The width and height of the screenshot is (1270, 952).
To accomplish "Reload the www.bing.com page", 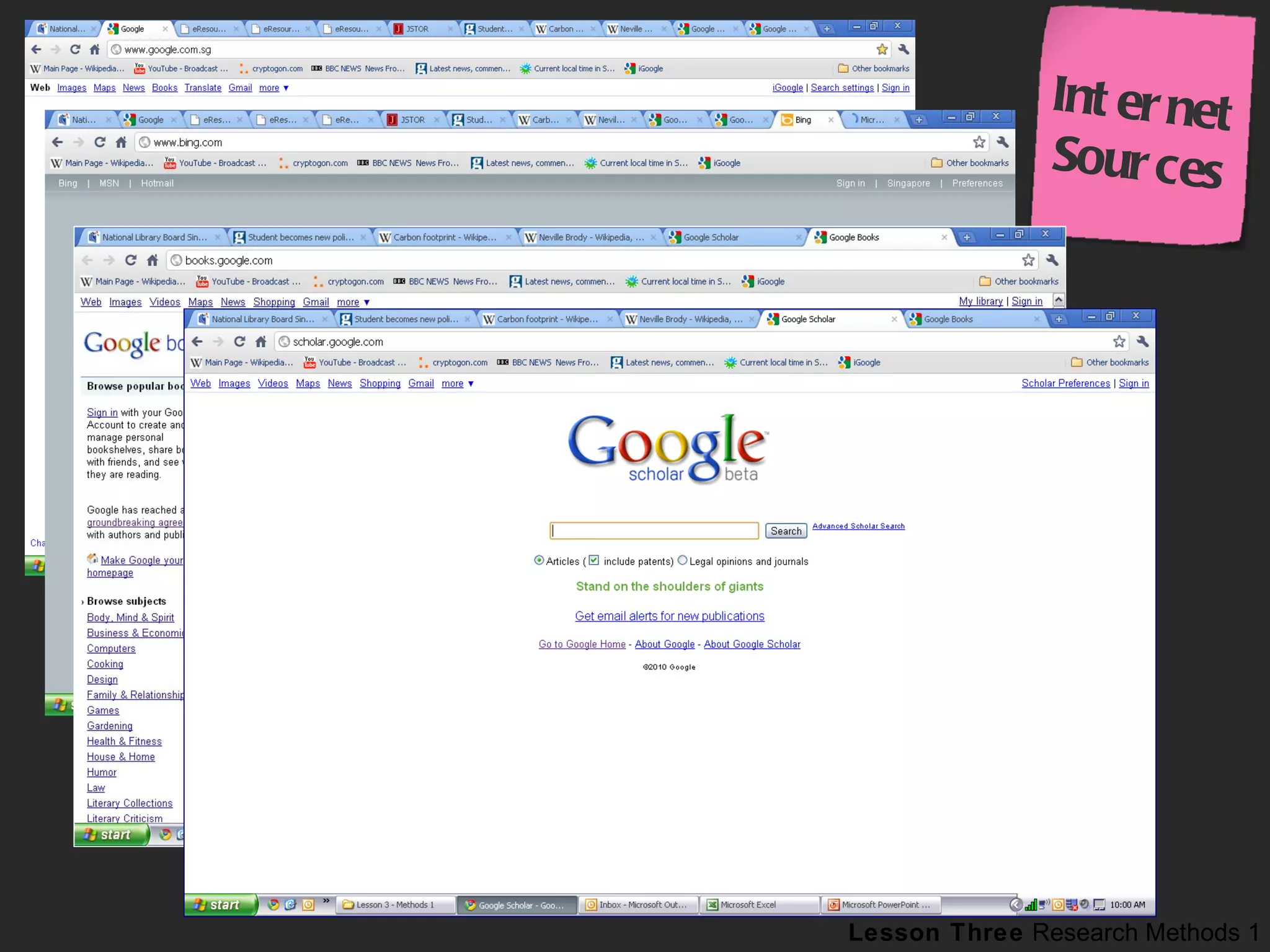I will 100,143.
